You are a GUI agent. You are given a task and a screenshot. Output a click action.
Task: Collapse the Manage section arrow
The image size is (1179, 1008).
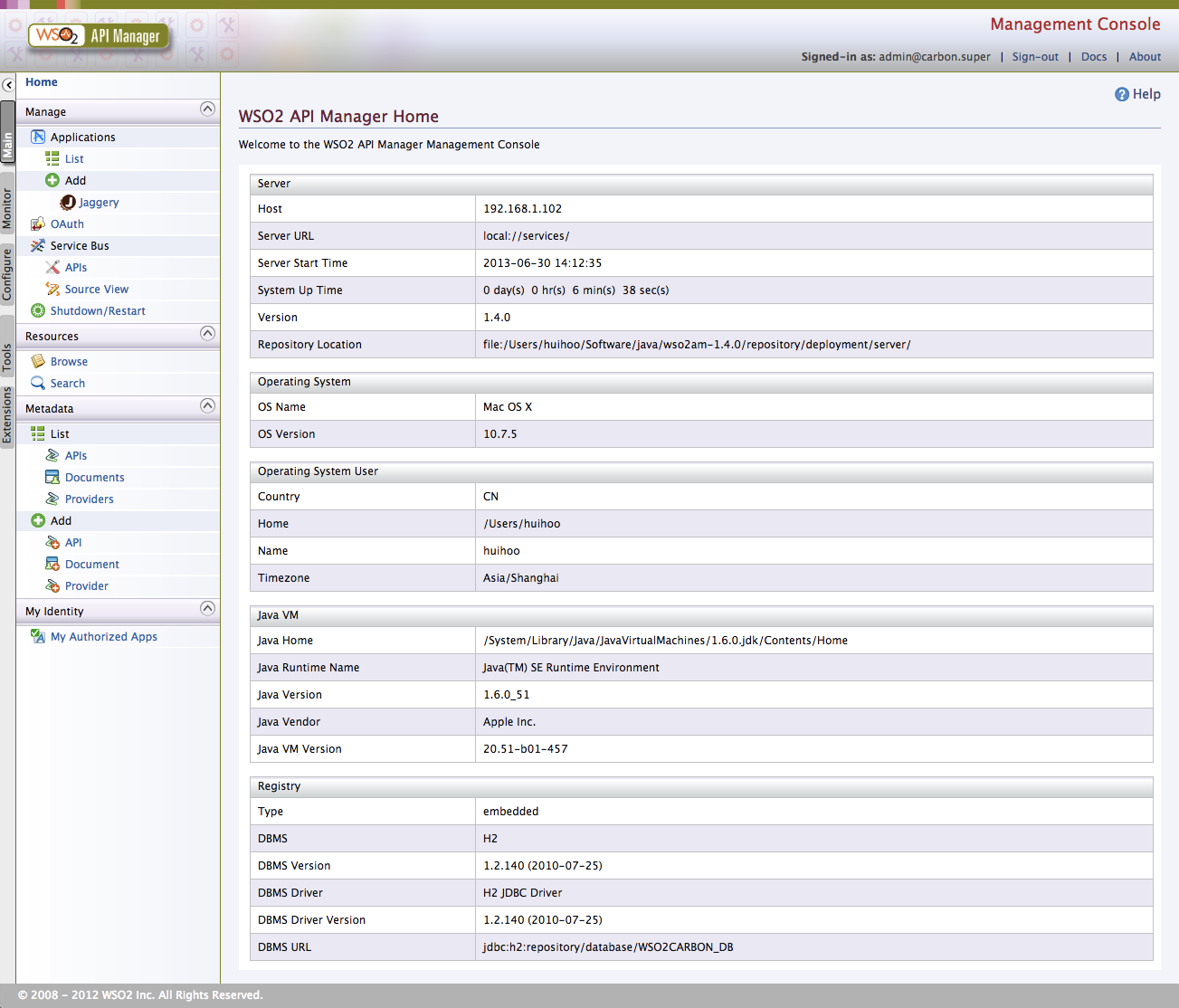(207, 109)
